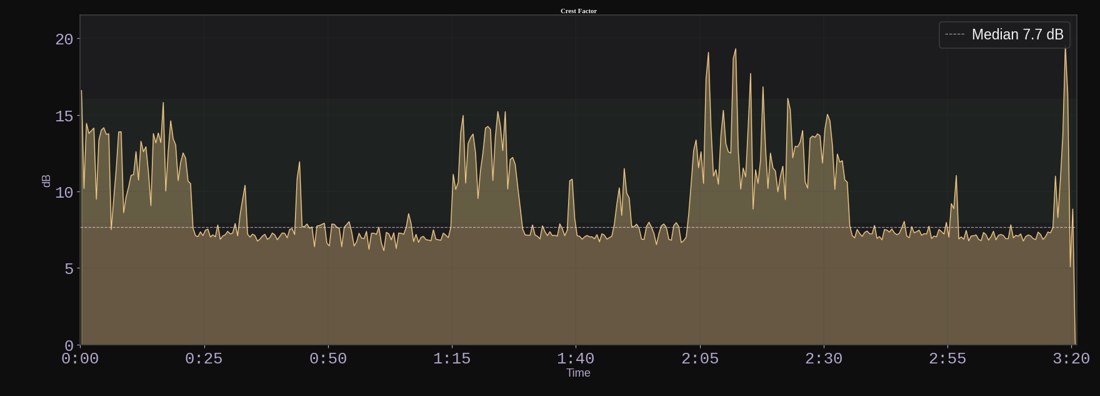Image resolution: width=1100 pixels, height=396 pixels.
Task: Click the Median 7.7 dB legend entry
Action: pyautogui.click(x=1004, y=34)
